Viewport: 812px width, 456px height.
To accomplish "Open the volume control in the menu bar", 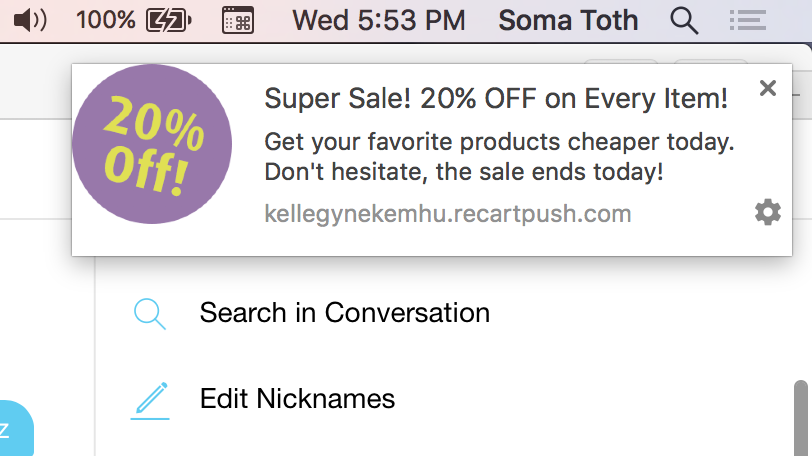I will pyautogui.click(x=30, y=21).
